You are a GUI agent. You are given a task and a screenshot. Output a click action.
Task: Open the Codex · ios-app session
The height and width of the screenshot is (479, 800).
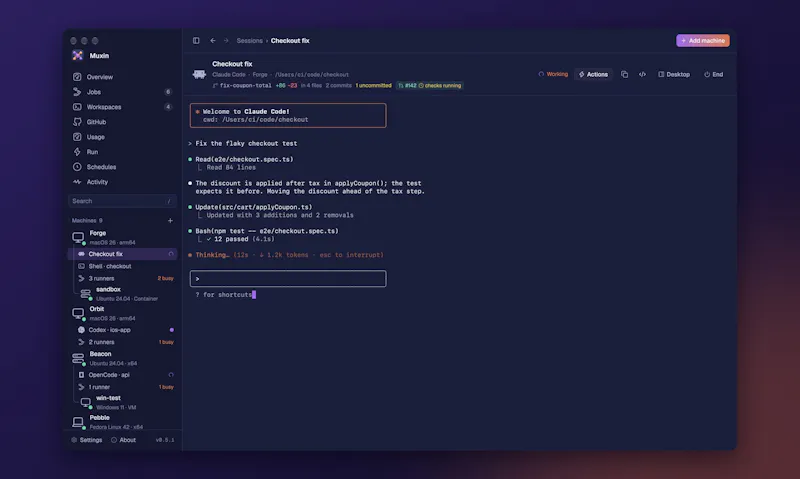[x=122, y=330]
